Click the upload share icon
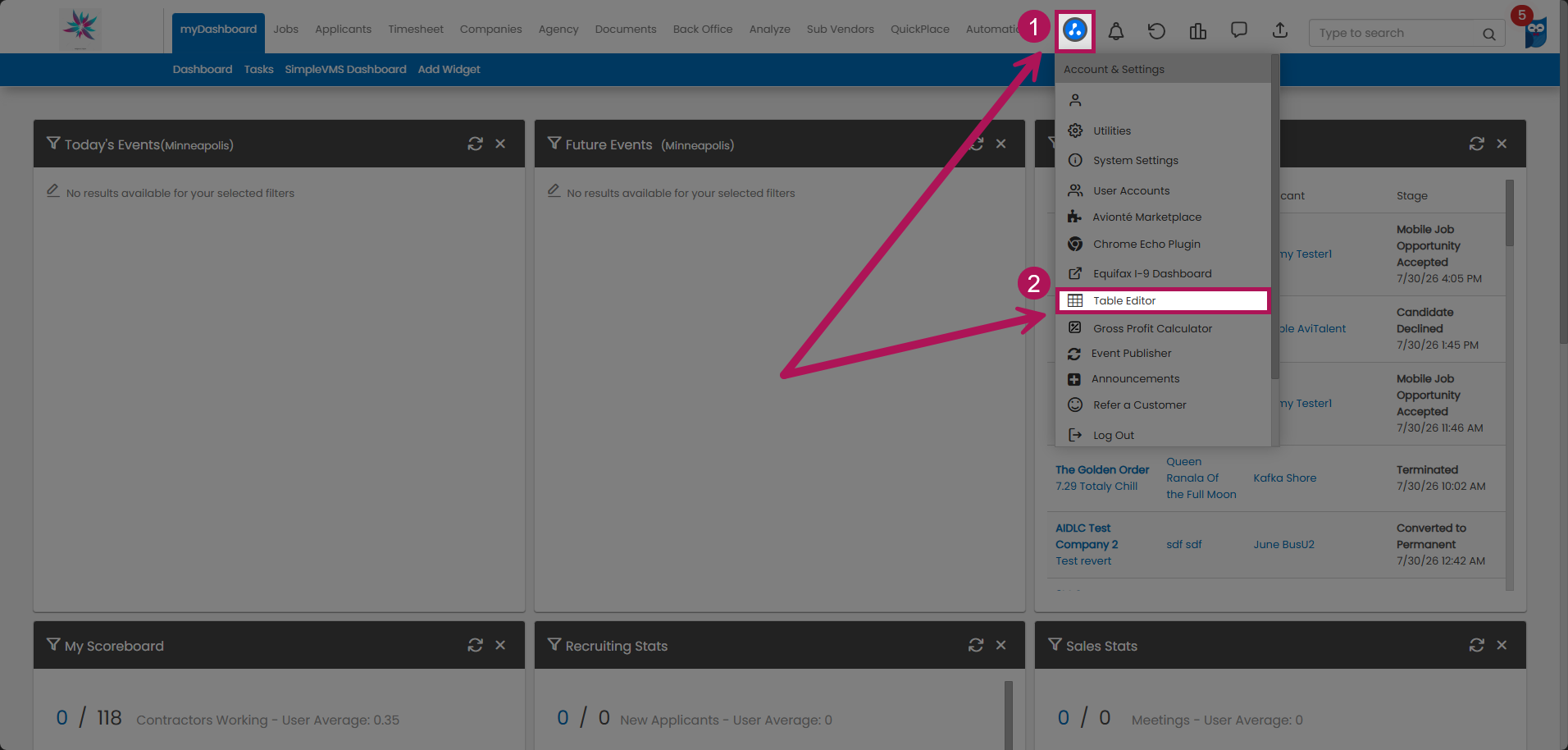Screen dimensions: 1568x750 1280,30
